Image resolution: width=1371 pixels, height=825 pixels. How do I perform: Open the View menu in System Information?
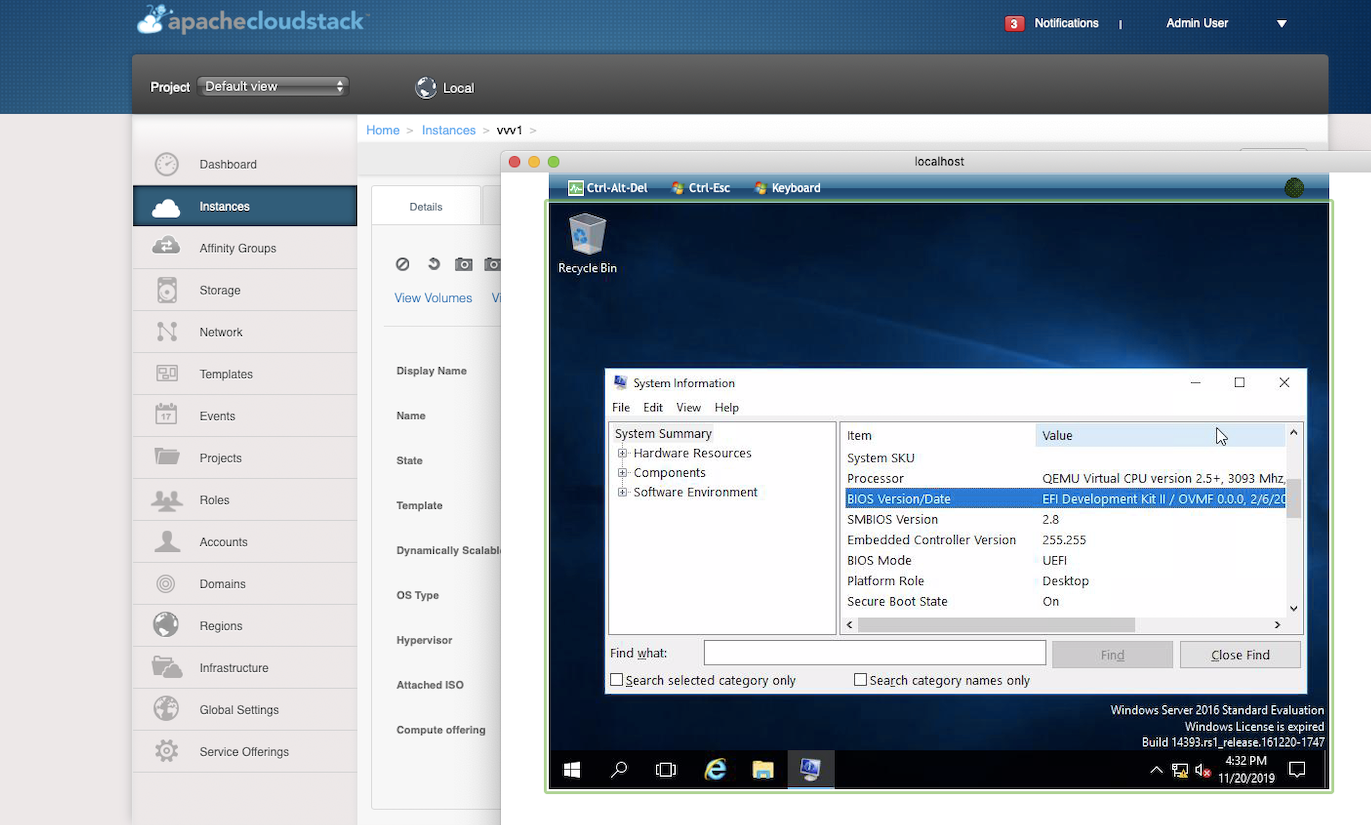tap(689, 408)
